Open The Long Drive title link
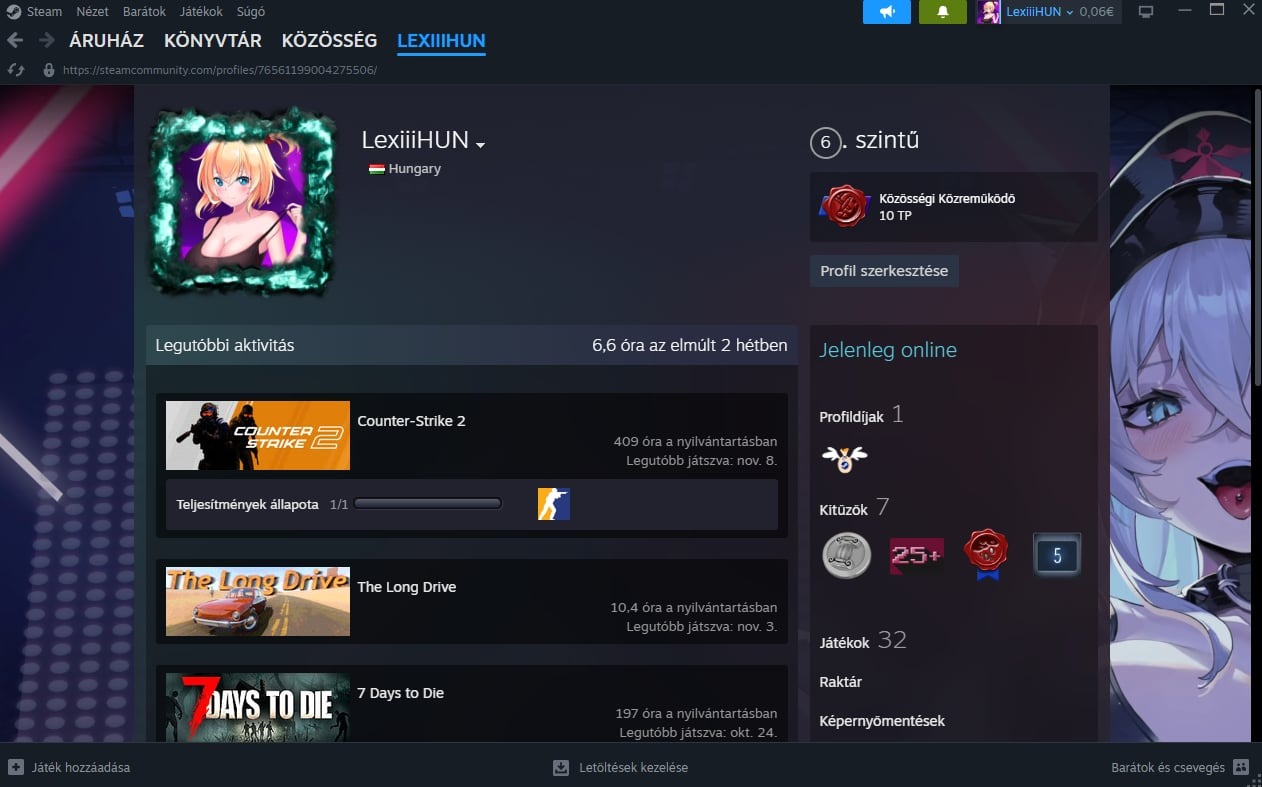 click(406, 587)
